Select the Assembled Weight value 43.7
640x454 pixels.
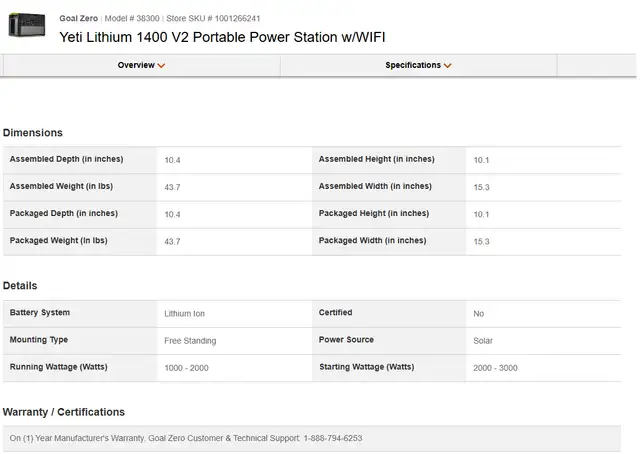[x=172, y=187]
